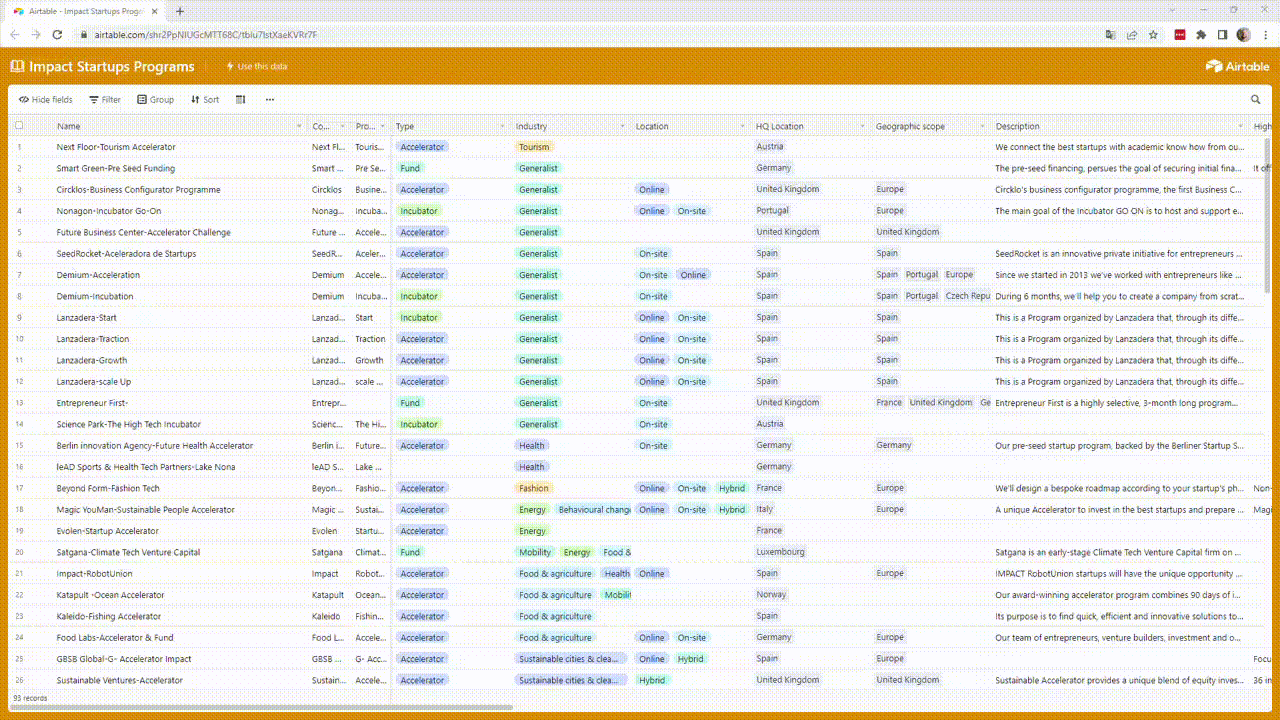Image resolution: width=1280 pixels, height=720 pixels.
Task: Click the translate page icon
Action: (x=1110, y=34)
